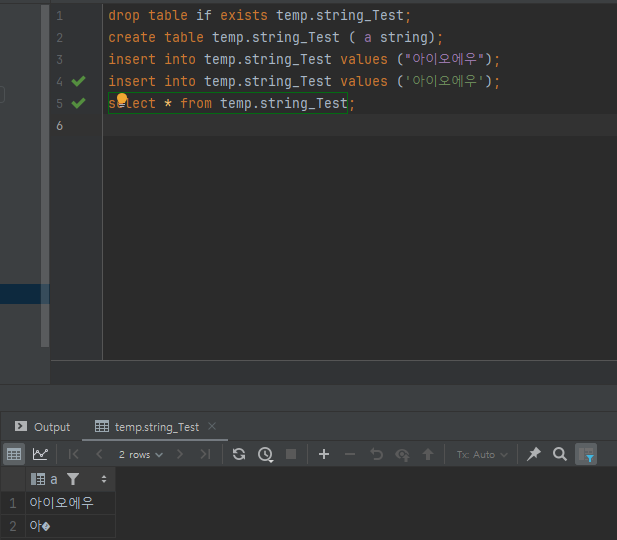Click column a header
This screenshot has width=617, height=540.
click(54, 479)
